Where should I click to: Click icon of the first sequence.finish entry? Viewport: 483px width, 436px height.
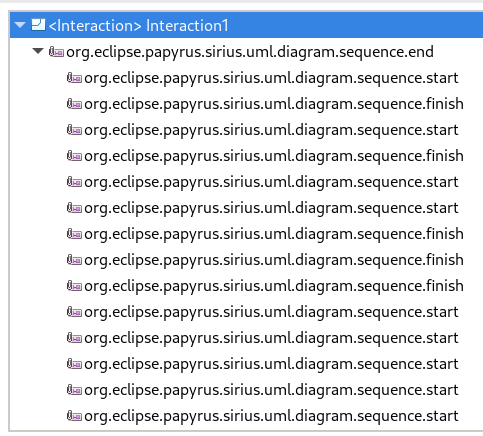(74, 104)
